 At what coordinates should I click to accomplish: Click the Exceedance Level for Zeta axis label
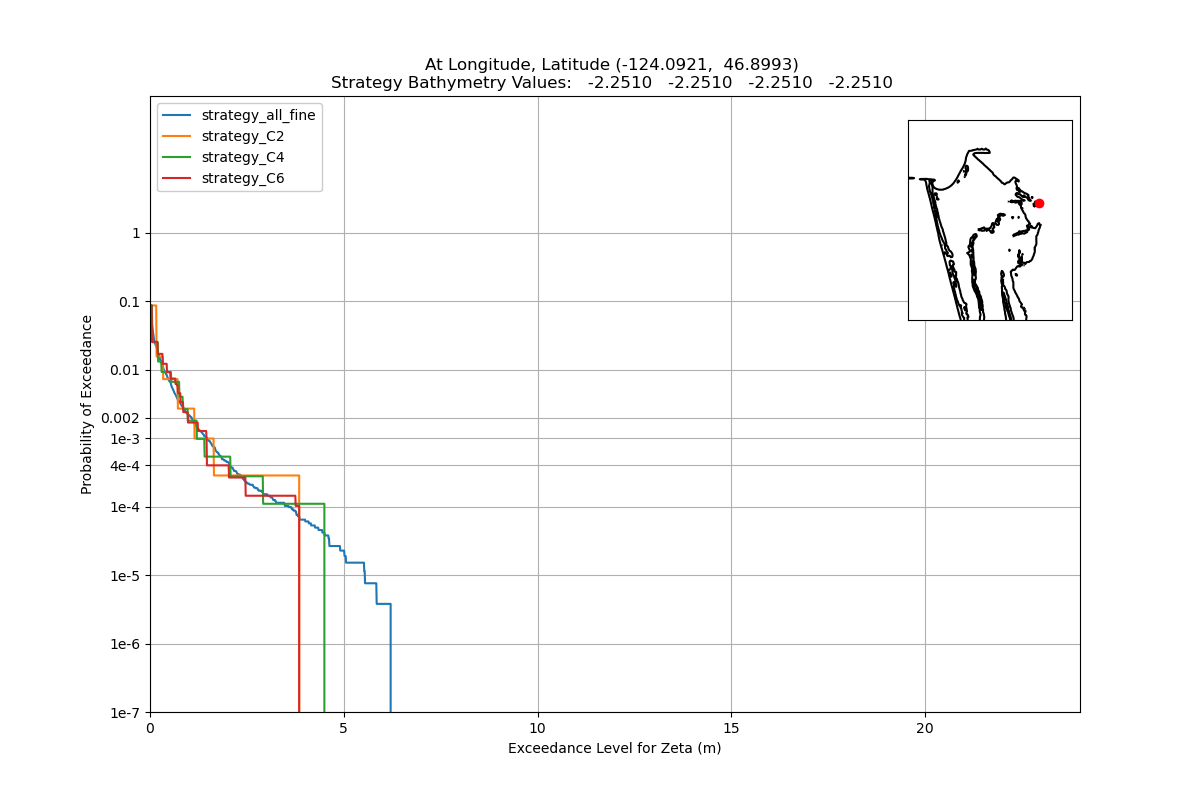point(614,748)
